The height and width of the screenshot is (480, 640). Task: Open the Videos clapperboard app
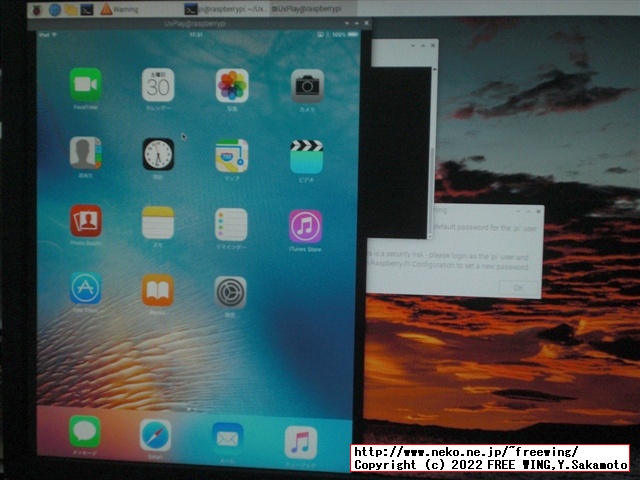[307, 157]
